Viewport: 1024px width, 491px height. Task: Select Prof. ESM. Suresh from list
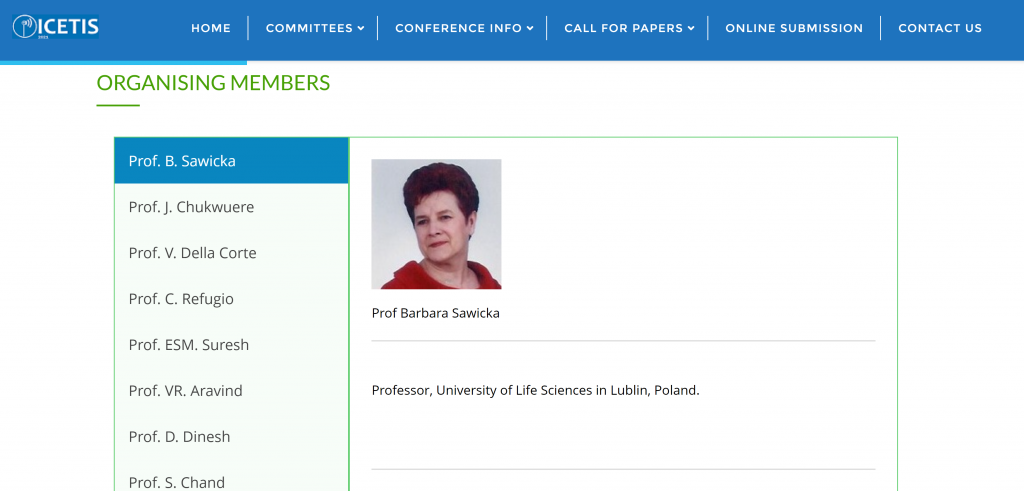[231, 345]
